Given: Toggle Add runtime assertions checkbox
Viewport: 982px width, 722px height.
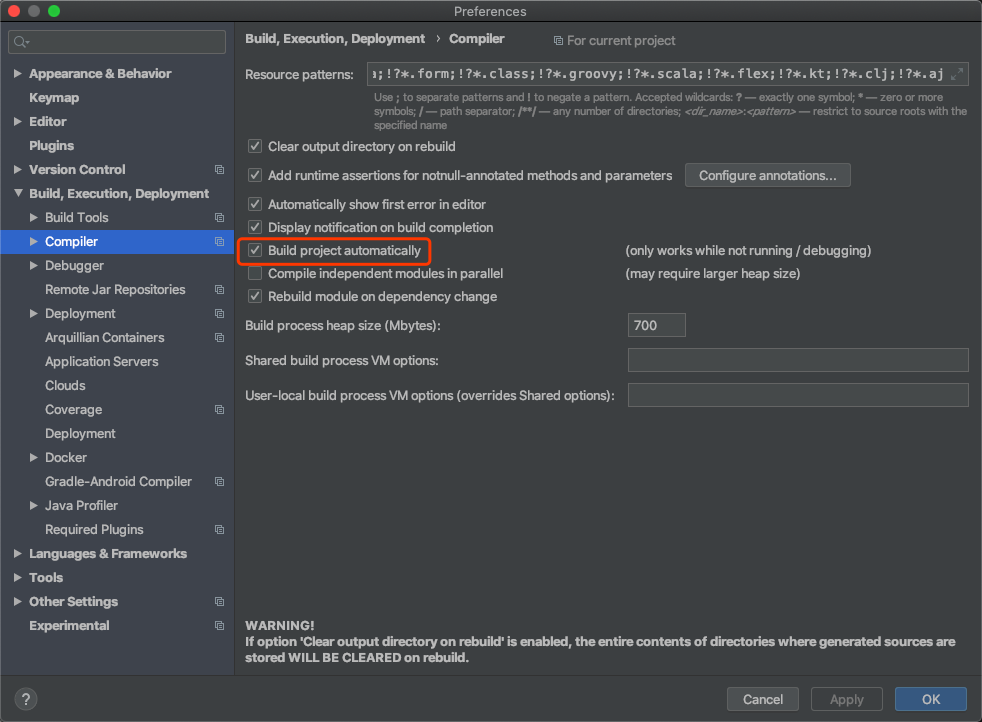Looking at the screenshot, I should (x=255, y=175).
